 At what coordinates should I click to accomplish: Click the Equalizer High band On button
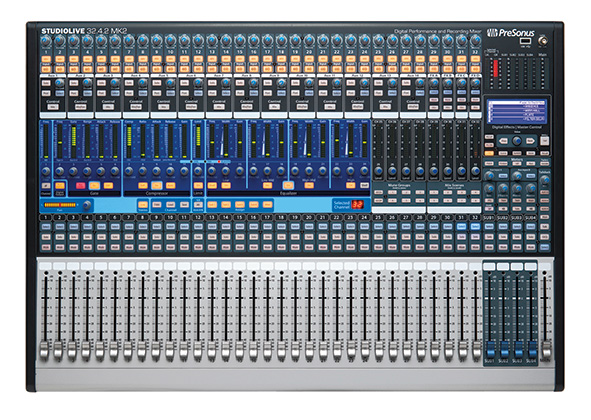coord(351,185)
